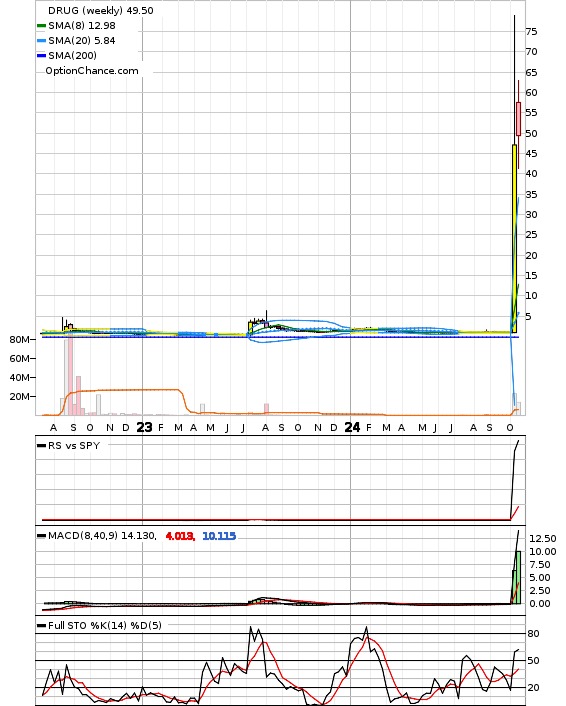
Task: Click the DRUG (weekly) 49.50 title
Action: 100,10
